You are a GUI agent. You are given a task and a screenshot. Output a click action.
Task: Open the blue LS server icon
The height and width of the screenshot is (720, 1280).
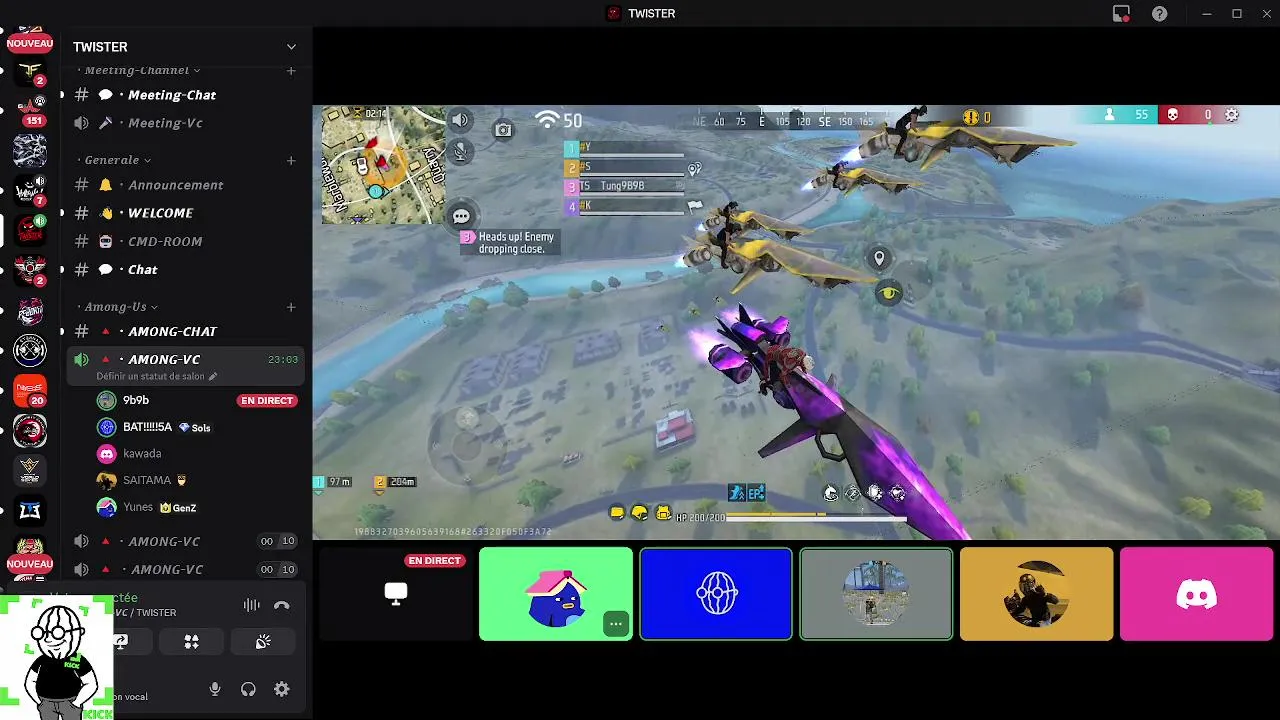[x=30, y=511]
